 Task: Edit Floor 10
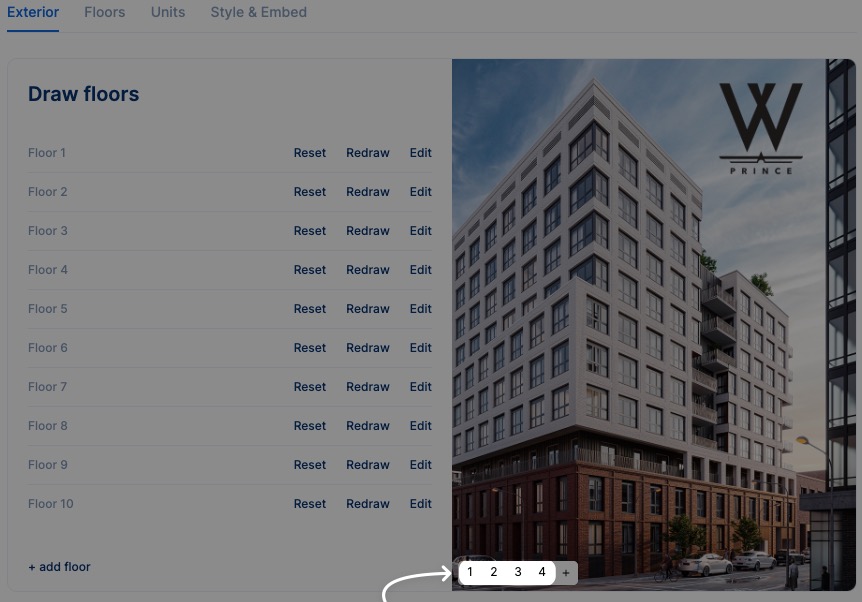(421, 504)
